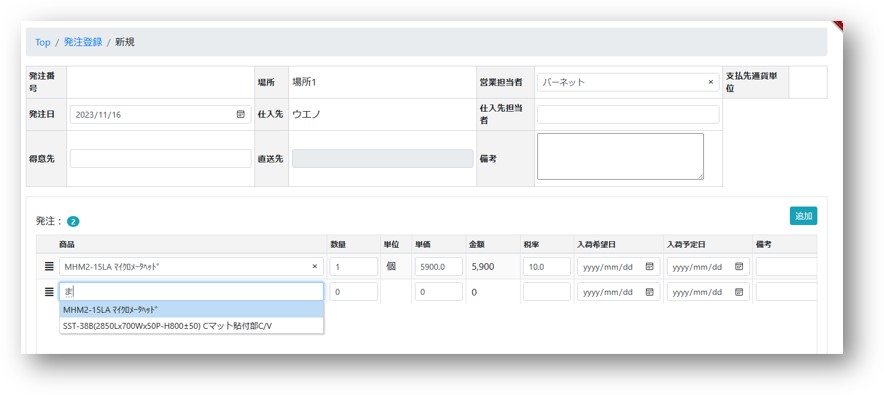Grab the drag handle of MHM2-15LA row
884x395 pixels.
(49, 266)
